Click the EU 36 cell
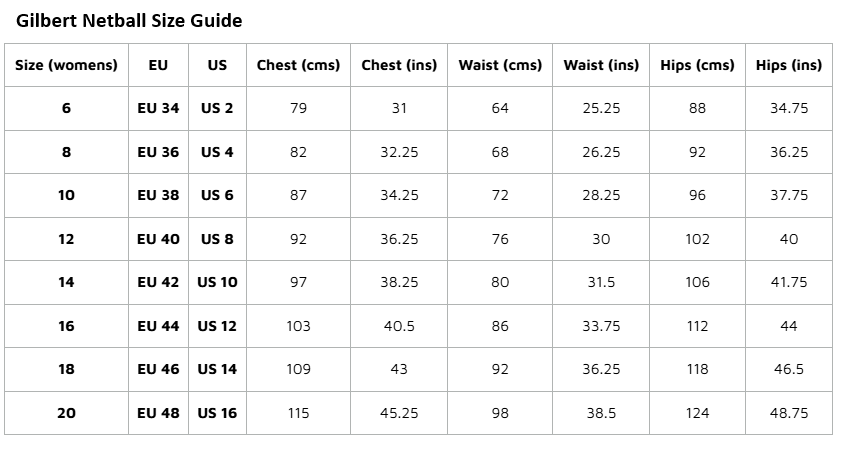 158,152
